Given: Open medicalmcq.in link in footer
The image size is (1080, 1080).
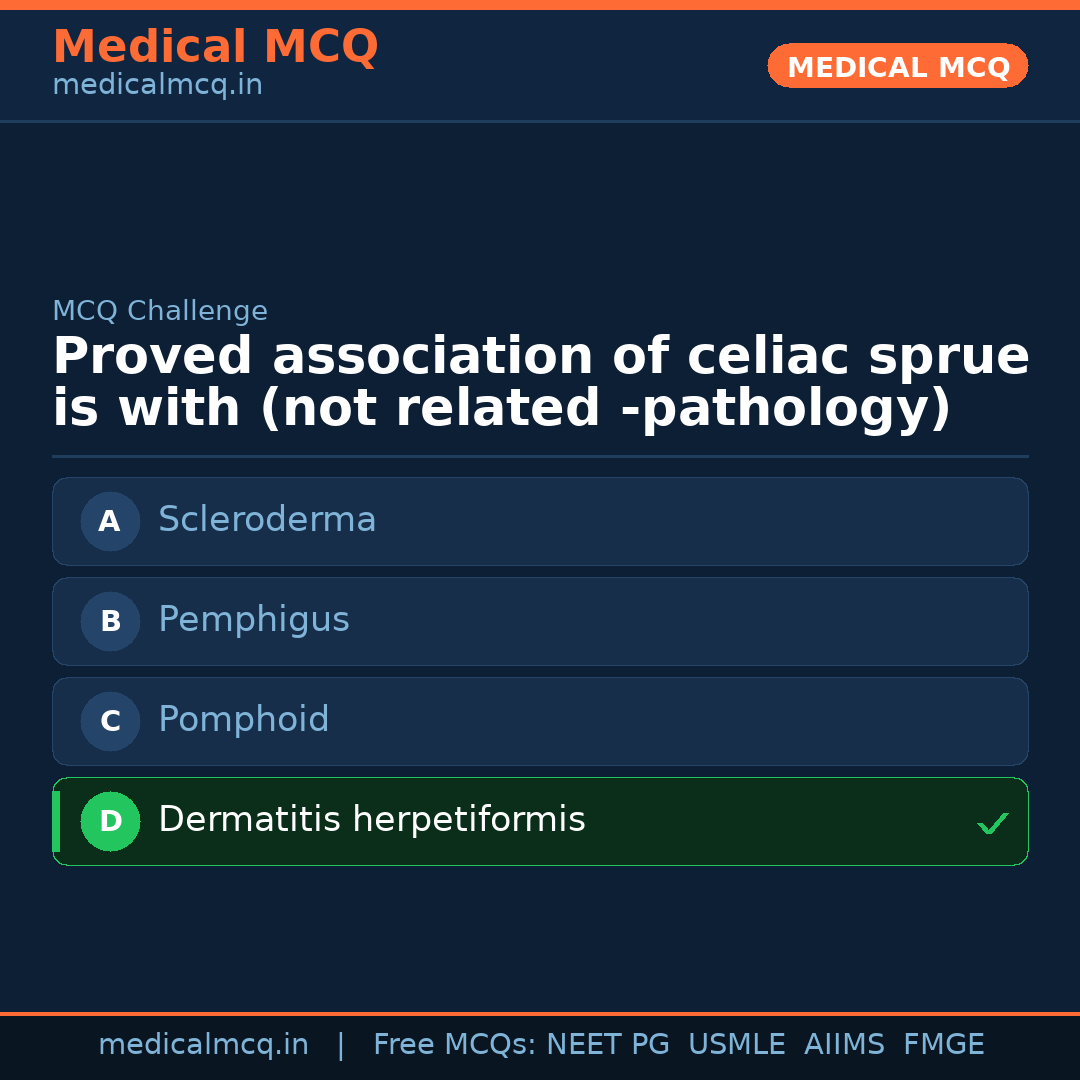Looking at the screenshot, I should [x=203, y=1045].
